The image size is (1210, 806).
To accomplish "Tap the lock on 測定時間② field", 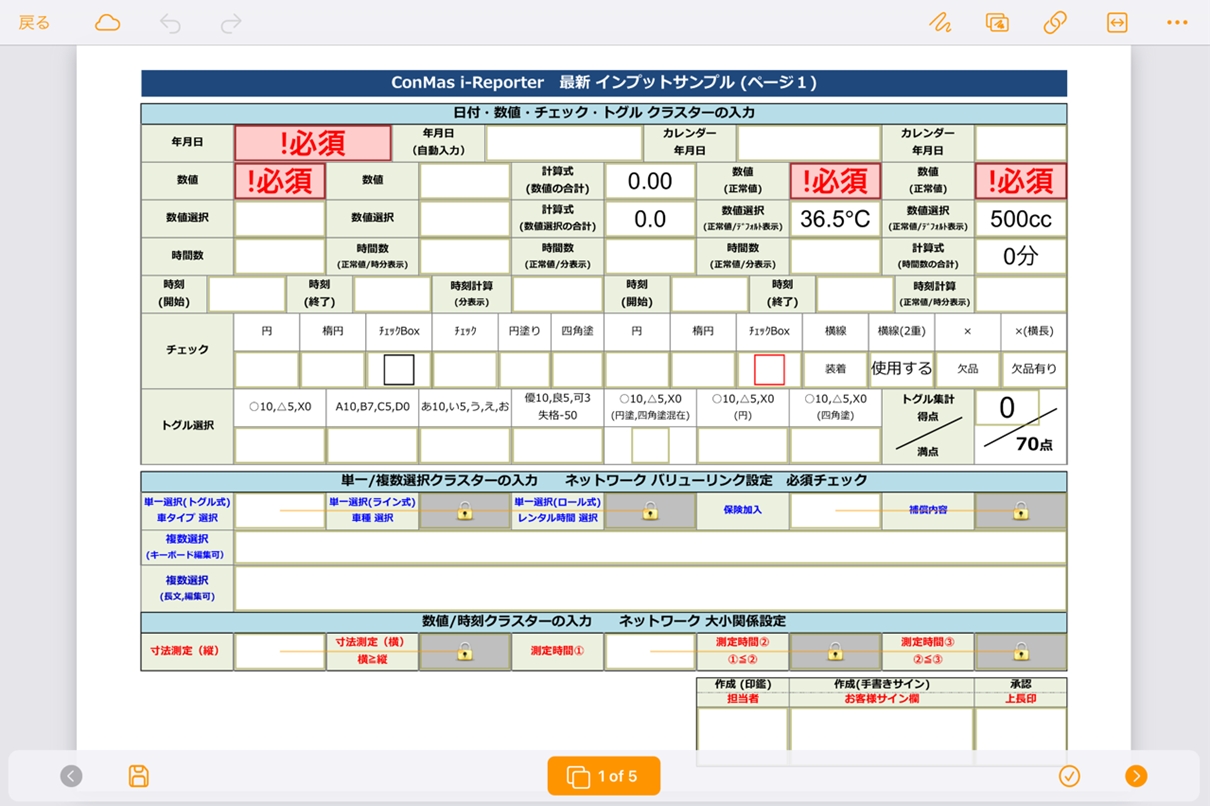I will coord(835,652).
